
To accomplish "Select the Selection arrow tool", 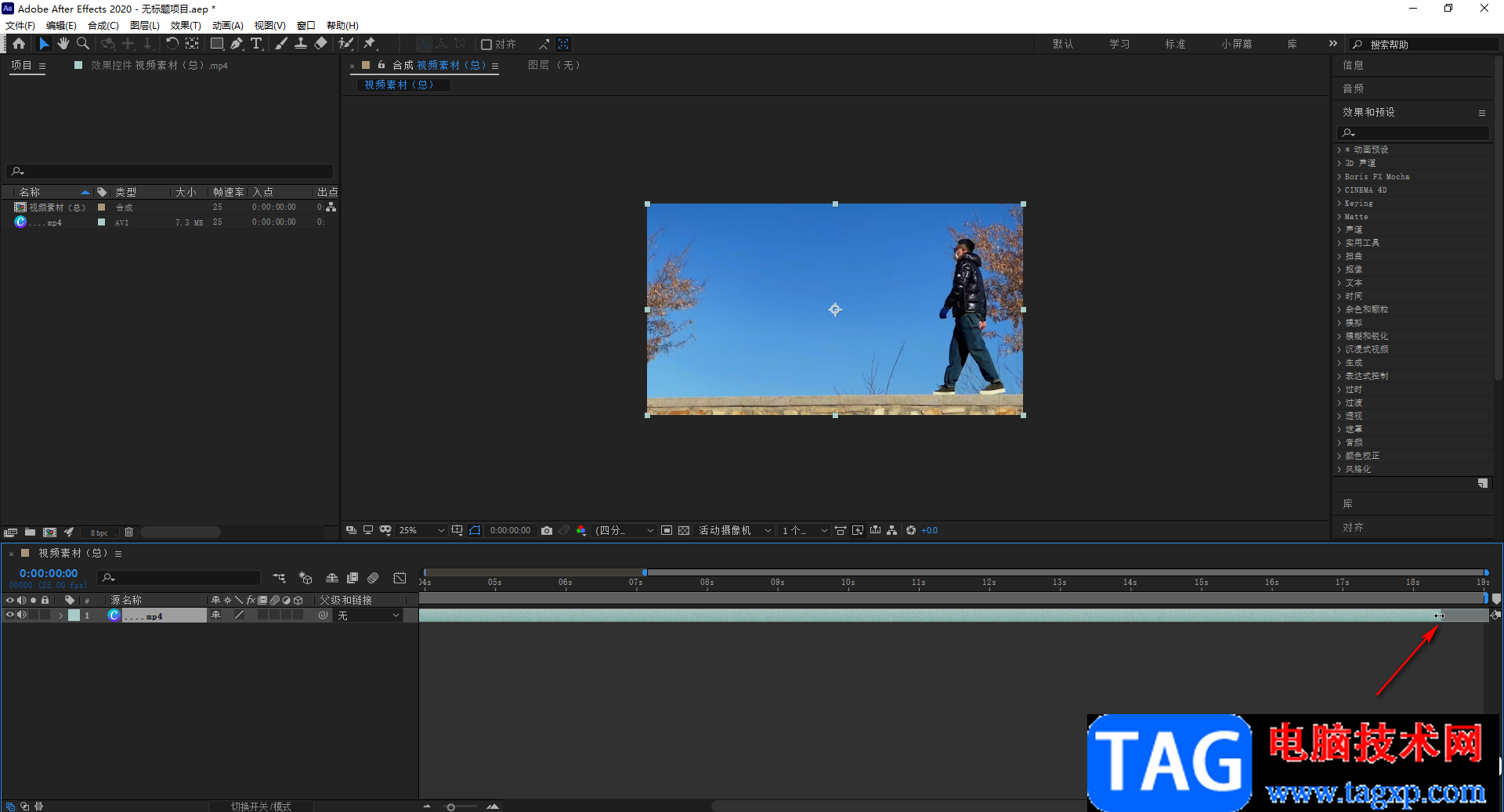I will 44,44.
